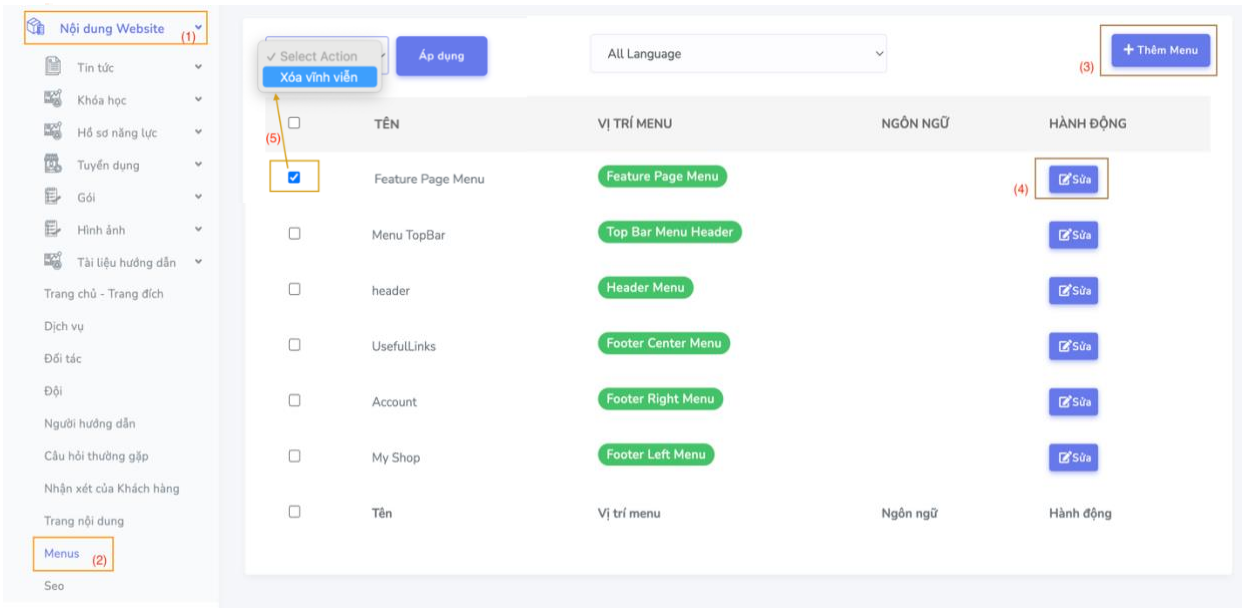Click the Nội dung Website cube icon
The width and height of the screenshot is (1246, 608).
pos(33,29)
